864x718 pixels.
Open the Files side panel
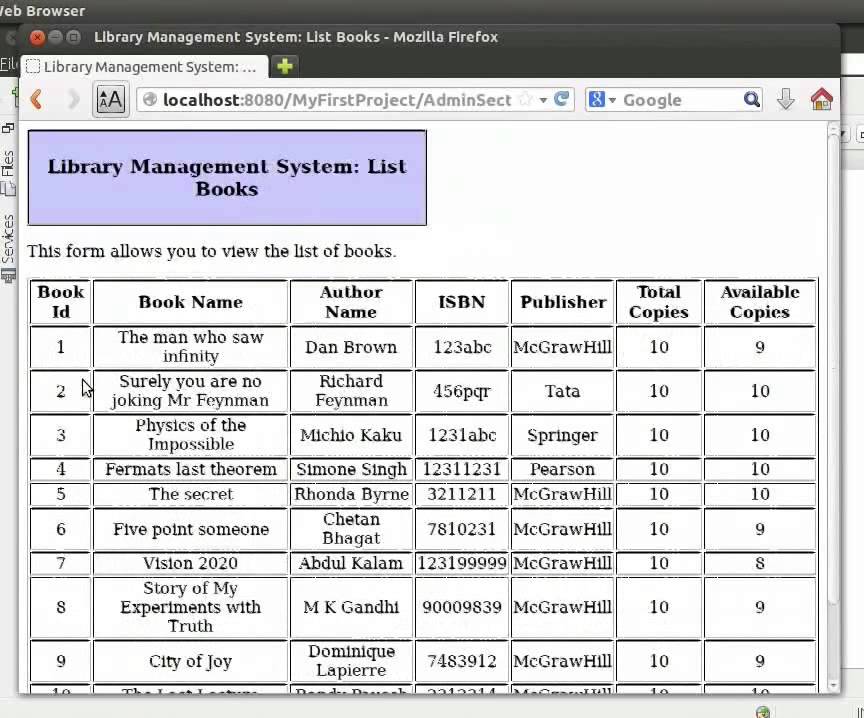(x=8, y=172)
